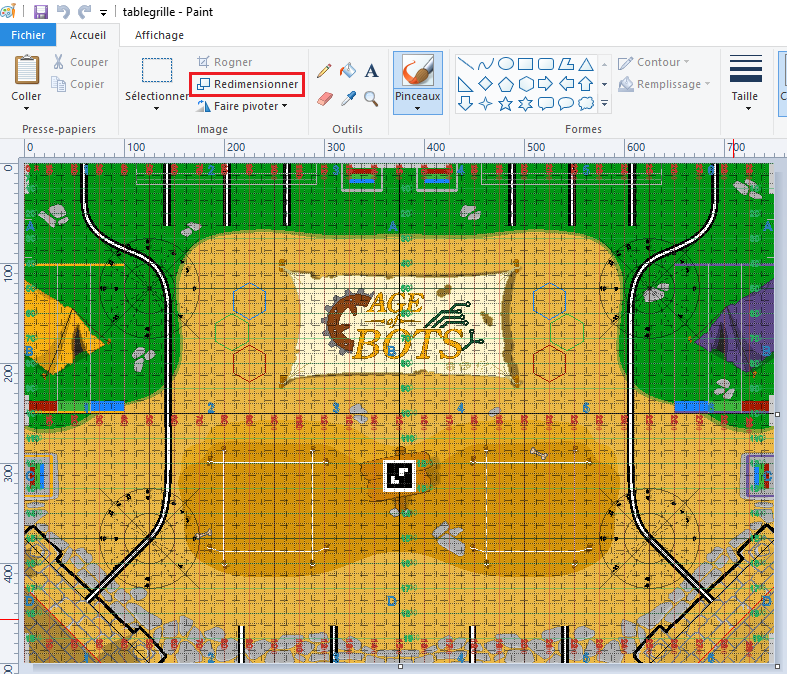Image resolution: width=787 pixels, height=674 pixels.
Task: Select the Magnifier tool
Action: 371,98
